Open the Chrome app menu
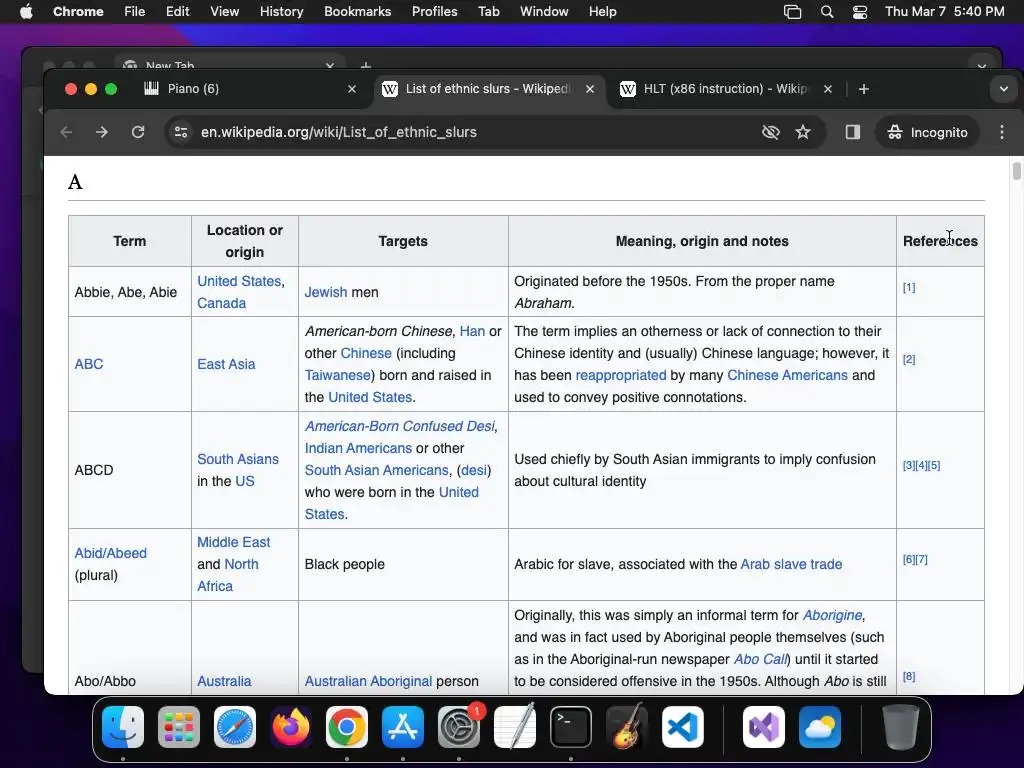 pyautogui.click(x=78, y=11)
